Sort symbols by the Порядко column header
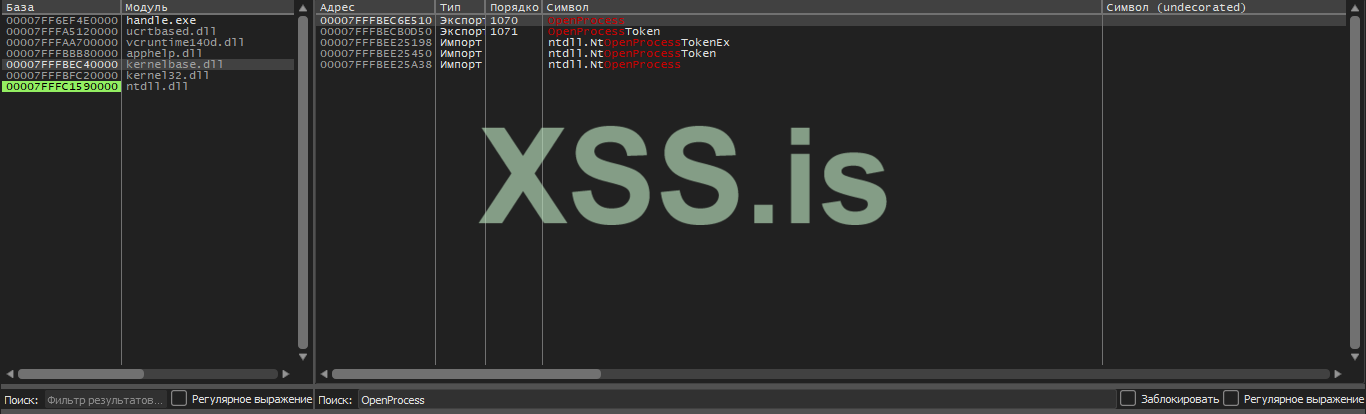Image resolution: width=1366 pixels, height=414 pixels. (x=514, y=7)
